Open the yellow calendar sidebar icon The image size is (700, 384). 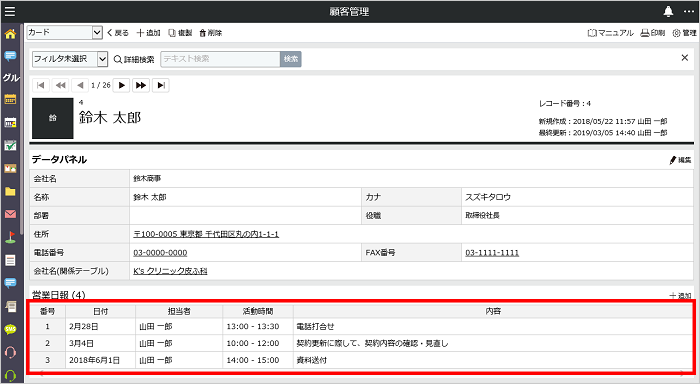tap(10, 99)
